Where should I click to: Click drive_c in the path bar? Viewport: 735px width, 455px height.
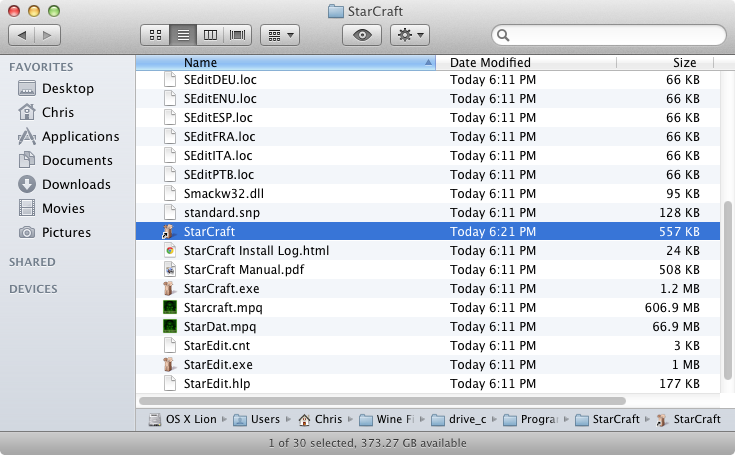pos(459,419)
